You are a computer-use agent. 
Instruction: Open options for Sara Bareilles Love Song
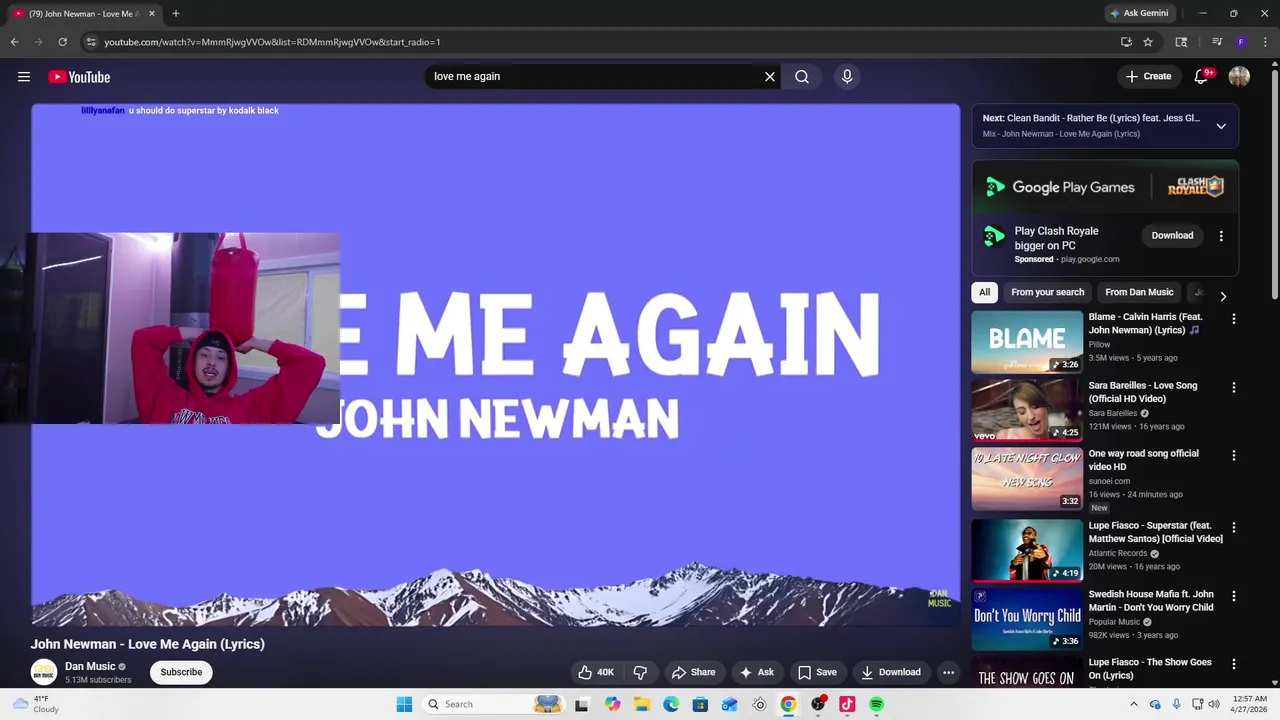[x=1233, y=387]
